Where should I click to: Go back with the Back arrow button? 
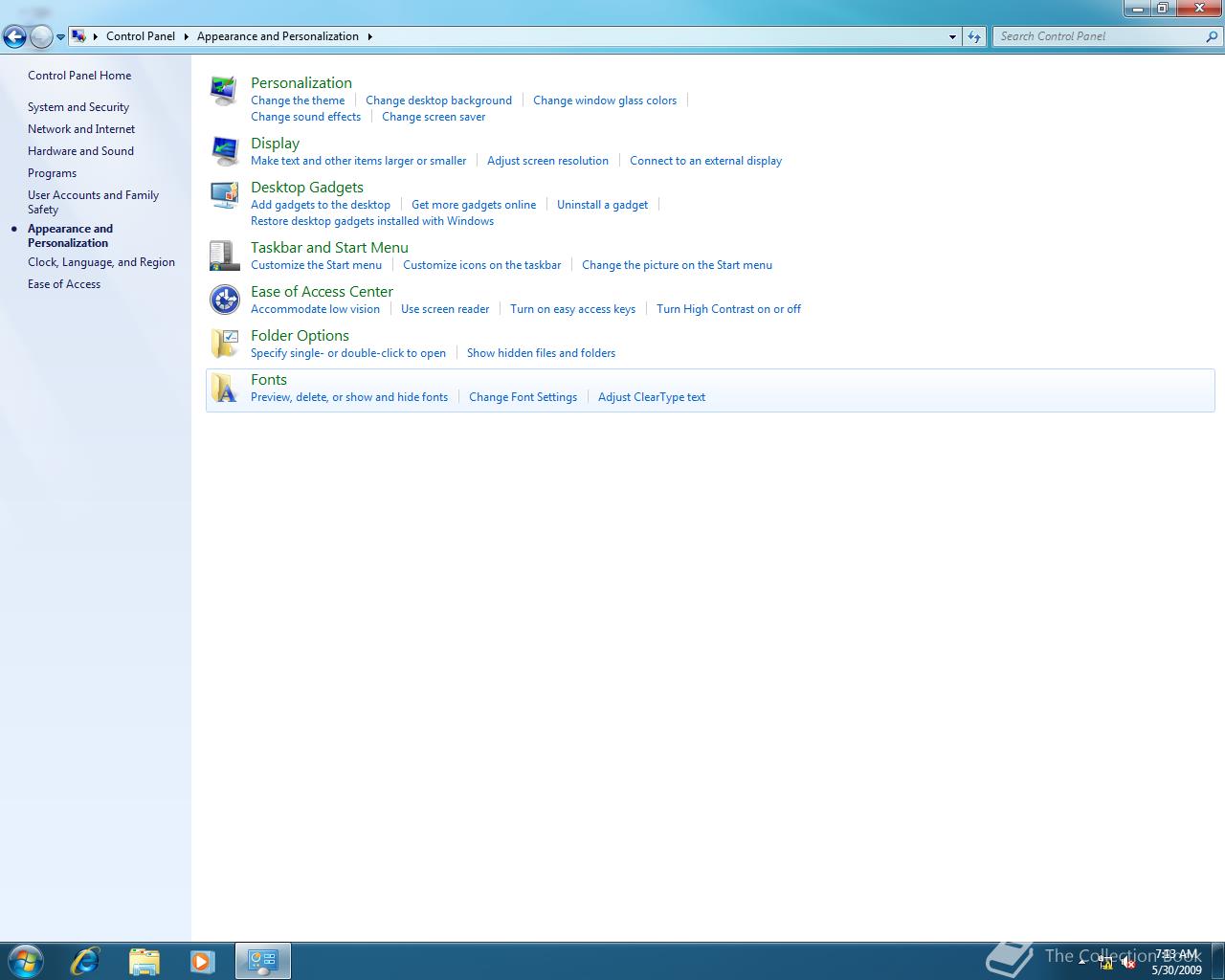pyautogui.click(x=14, y=37)
